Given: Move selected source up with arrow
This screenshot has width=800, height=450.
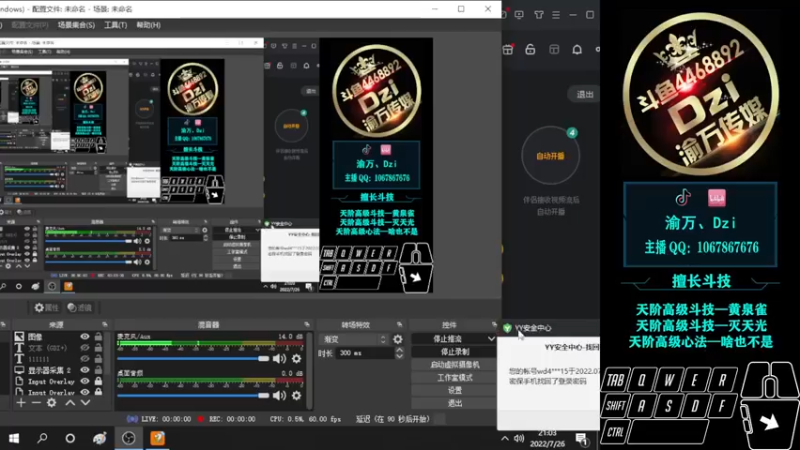Looking at the screenshot, I should [x=70, y=403].
